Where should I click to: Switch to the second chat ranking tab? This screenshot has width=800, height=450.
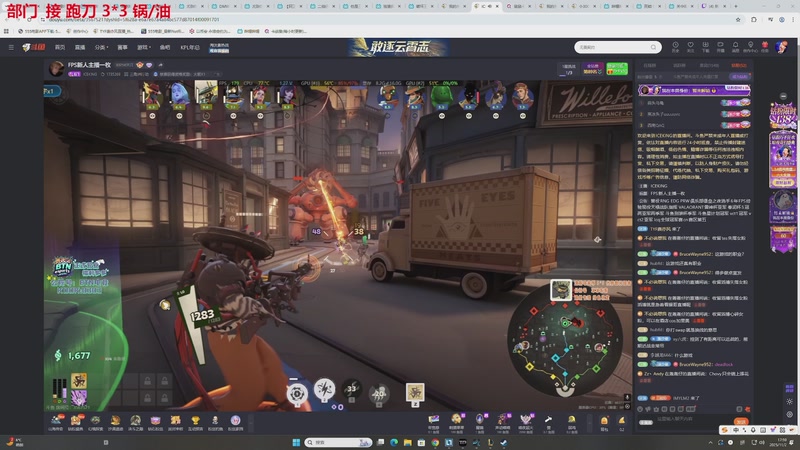[x=679, y=65]
